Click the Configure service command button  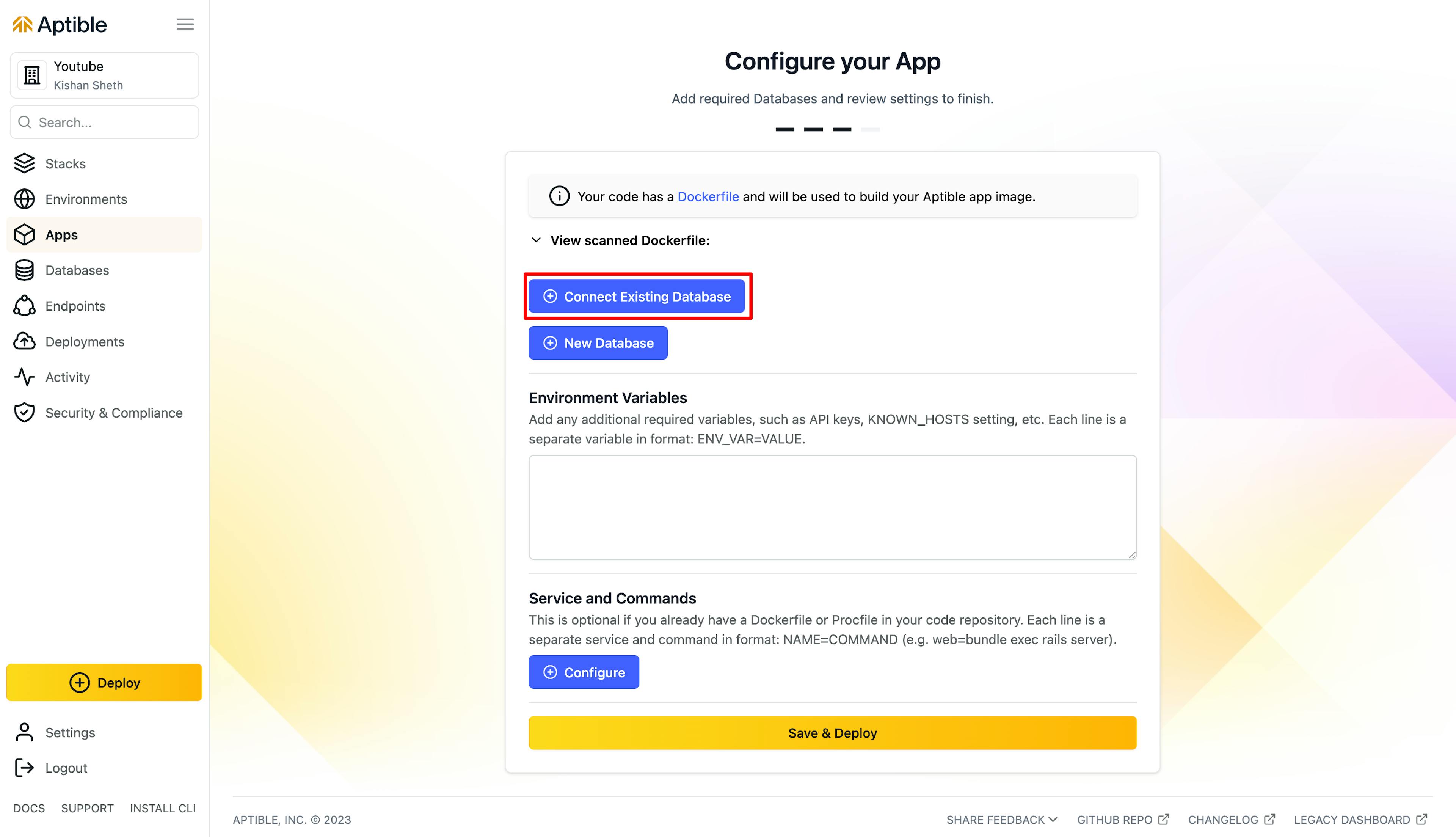[583, 671]
